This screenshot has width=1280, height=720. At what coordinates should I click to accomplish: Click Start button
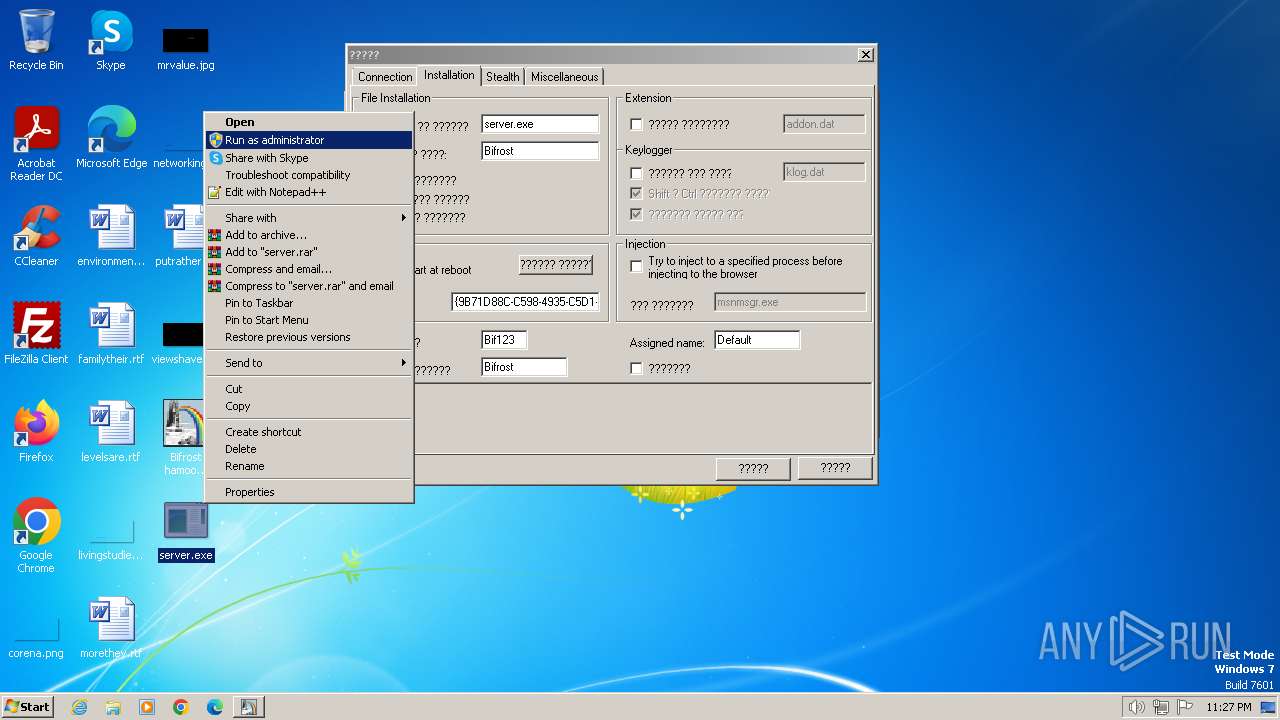(x=27, y=707)
